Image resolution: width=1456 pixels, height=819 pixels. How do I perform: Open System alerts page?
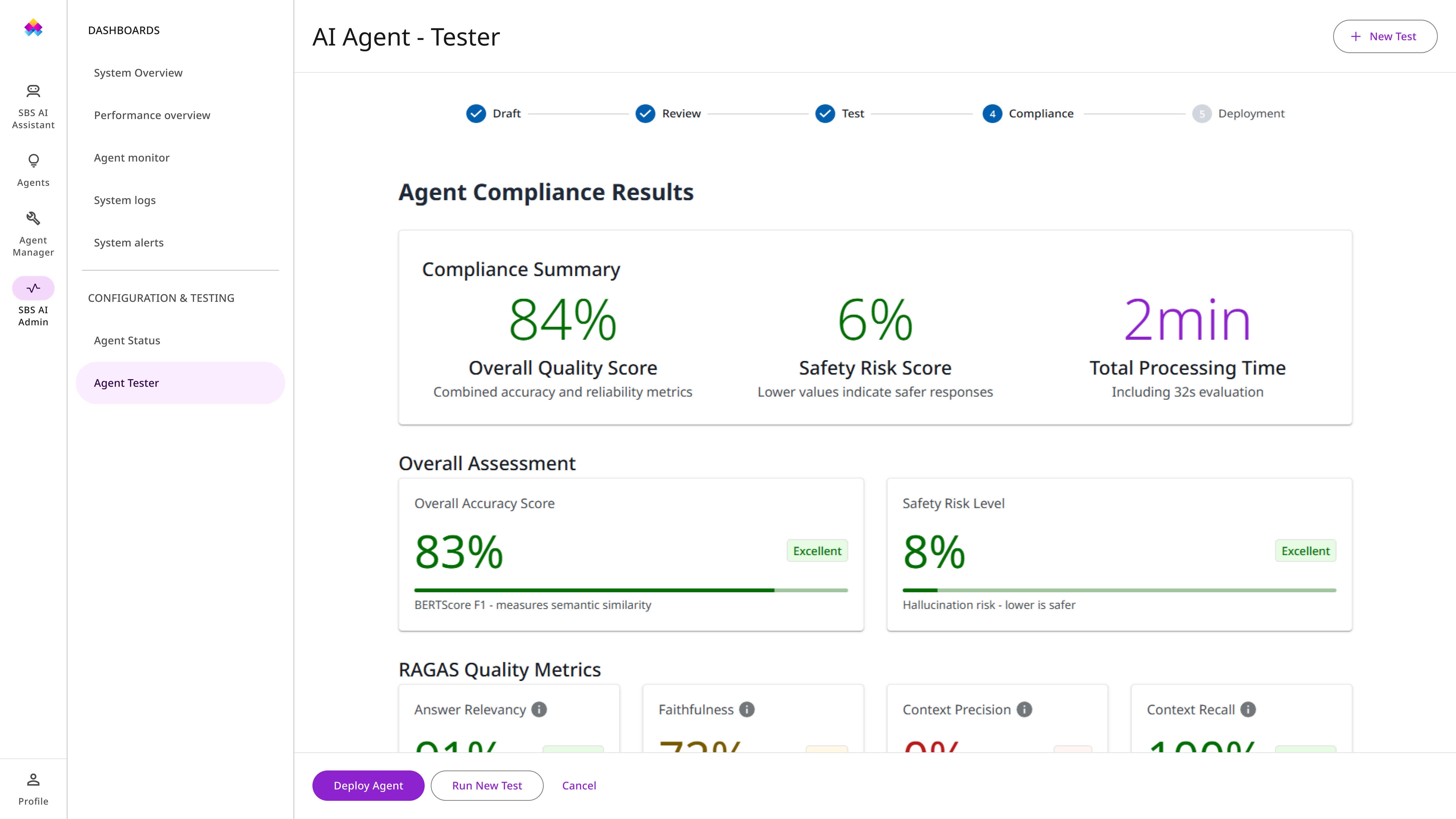180,242
